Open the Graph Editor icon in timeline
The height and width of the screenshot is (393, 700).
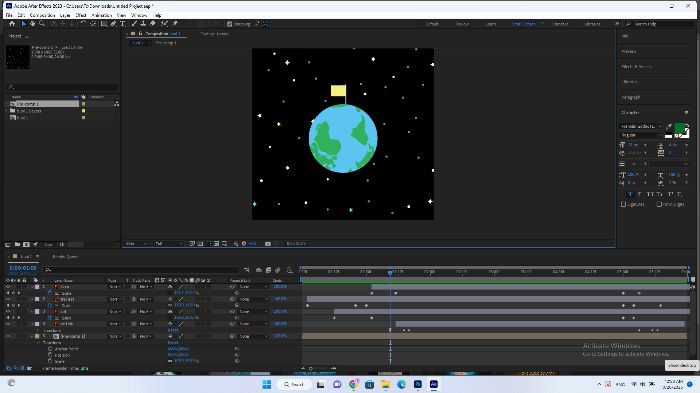point(290,270)
